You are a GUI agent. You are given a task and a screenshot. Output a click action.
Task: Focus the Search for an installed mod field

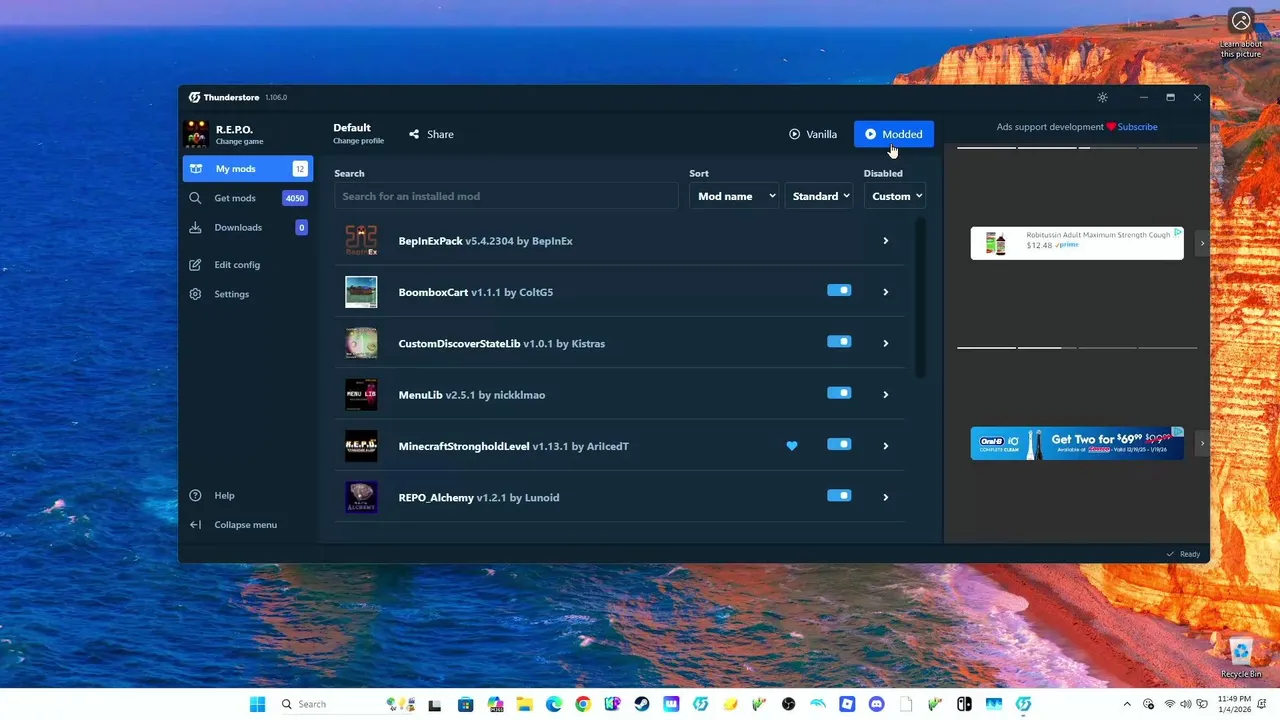506,196
